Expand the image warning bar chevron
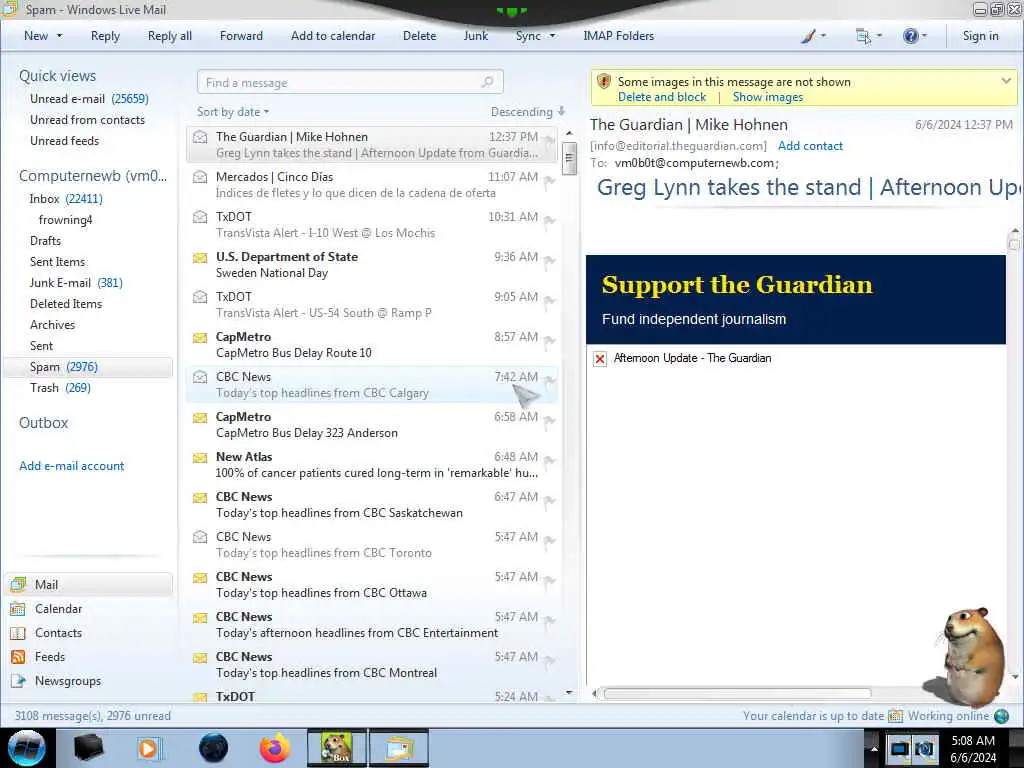The image size is (1024, 768). (1006, 81)
